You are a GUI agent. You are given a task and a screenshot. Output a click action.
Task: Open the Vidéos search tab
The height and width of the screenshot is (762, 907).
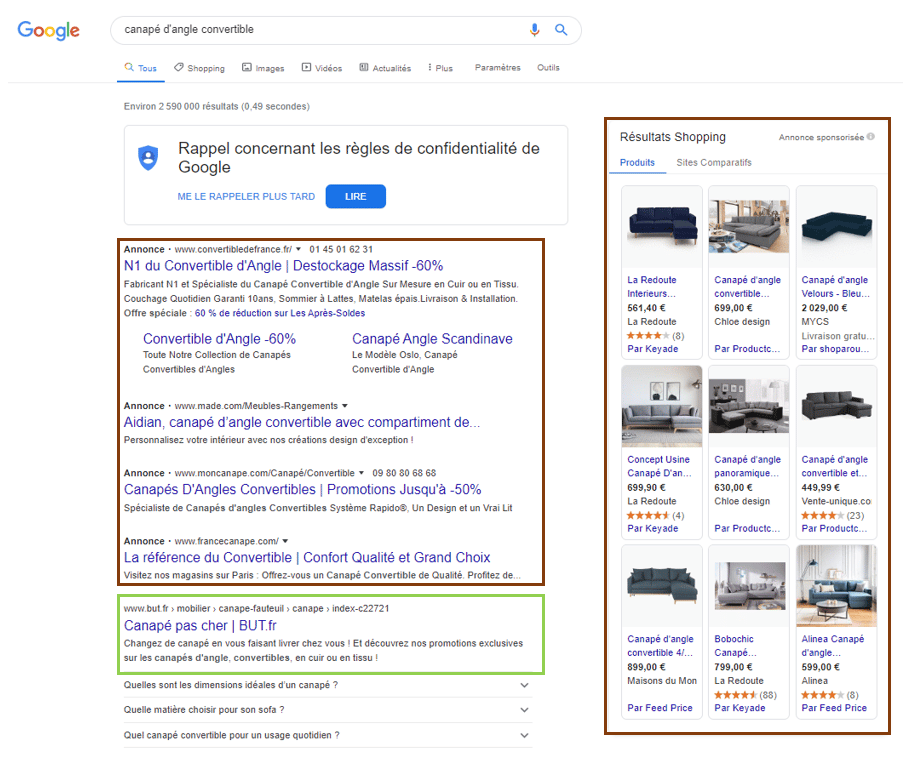coord(322,68)
